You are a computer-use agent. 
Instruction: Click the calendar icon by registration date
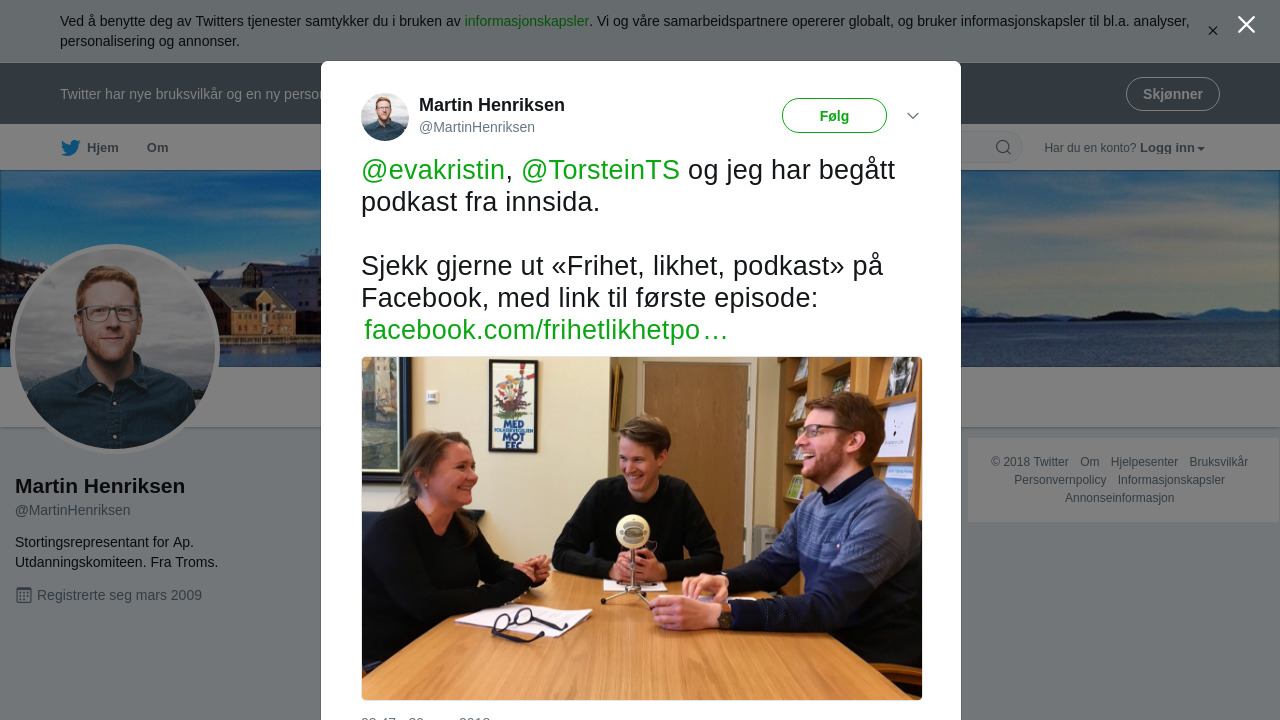click(x=24, y=595)
